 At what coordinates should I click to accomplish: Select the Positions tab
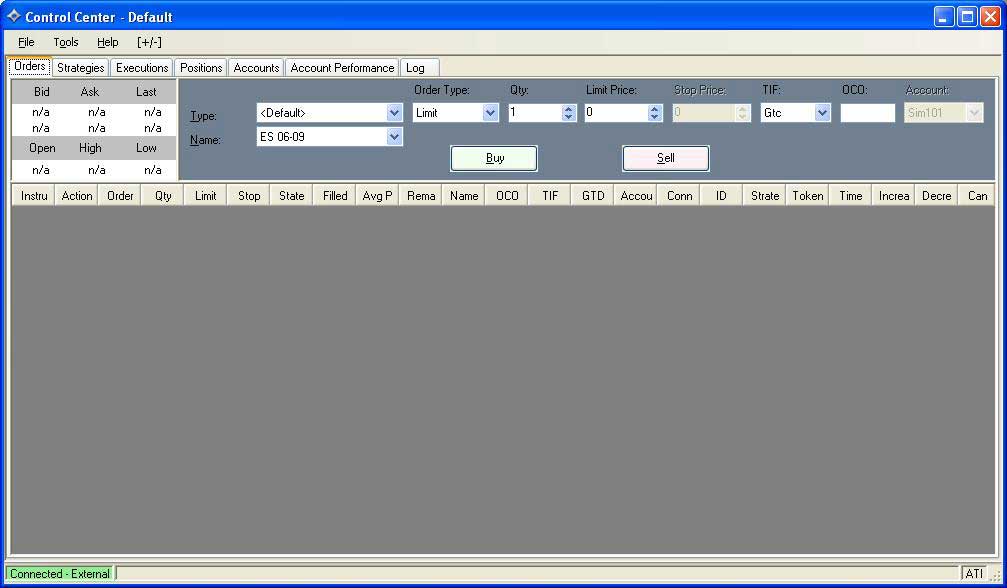(201, 68)
